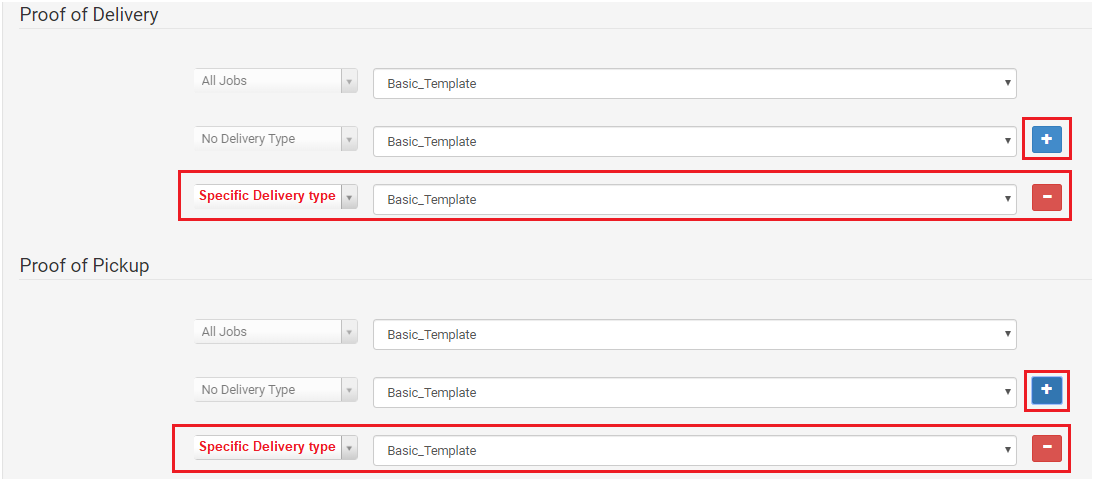Select the Proof of Pickup section heading
1096x482 pixels.
click(84, 266)
